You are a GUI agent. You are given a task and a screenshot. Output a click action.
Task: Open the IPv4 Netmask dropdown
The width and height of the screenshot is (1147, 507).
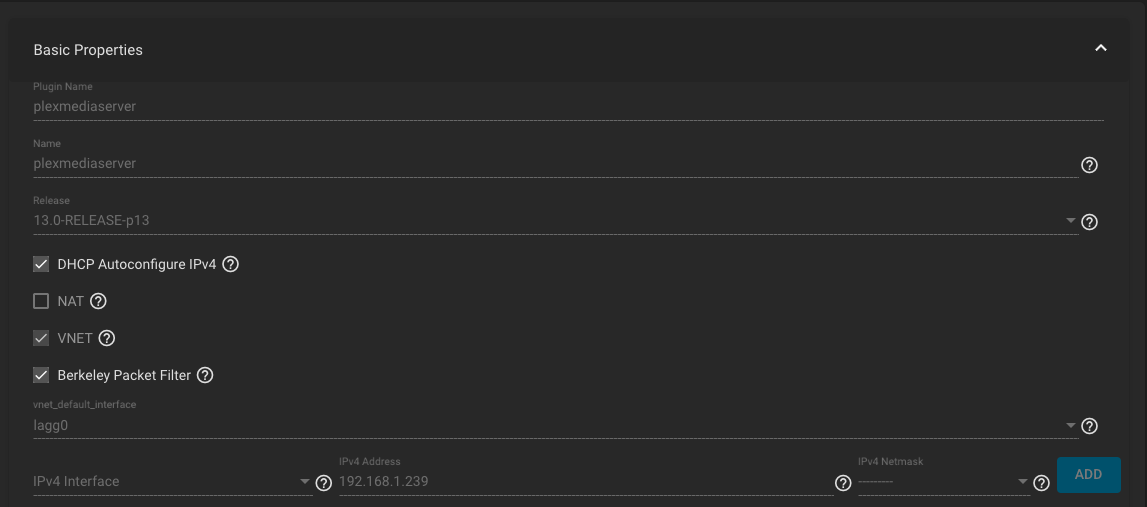point(944,481)
